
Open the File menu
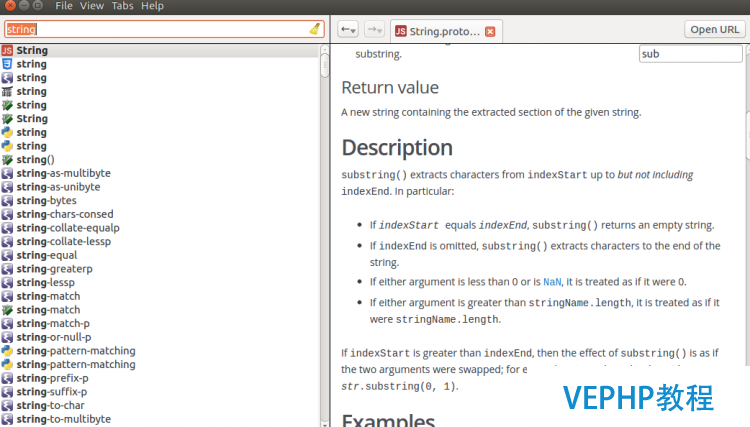64,6
